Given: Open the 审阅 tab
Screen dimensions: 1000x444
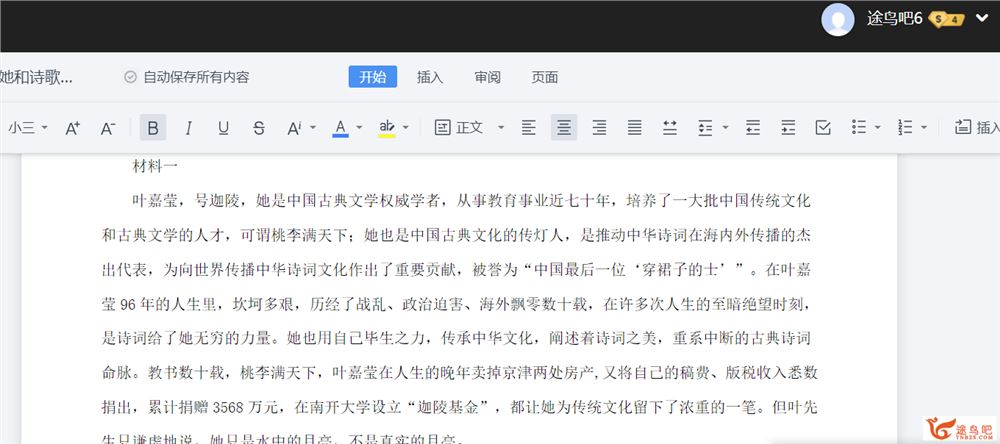Looking at the screenshot, I should [x=488, y=77].
